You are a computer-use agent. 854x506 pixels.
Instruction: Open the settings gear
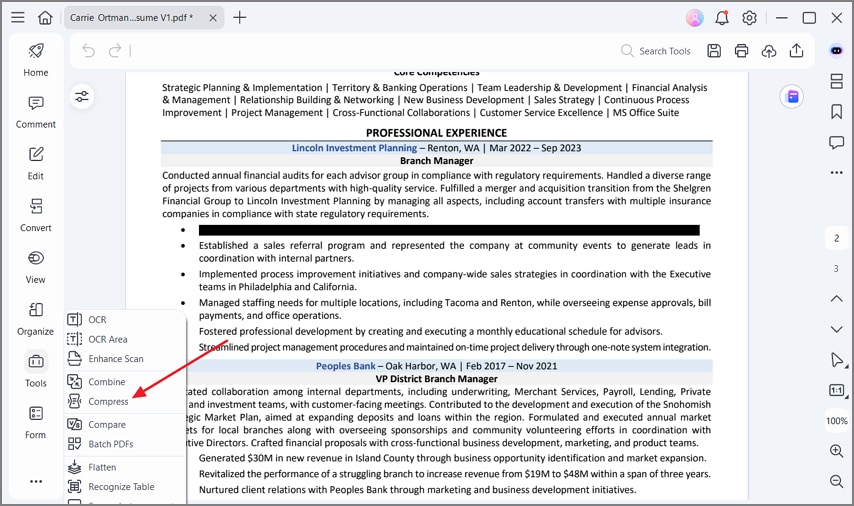click(x=749, y=18)
